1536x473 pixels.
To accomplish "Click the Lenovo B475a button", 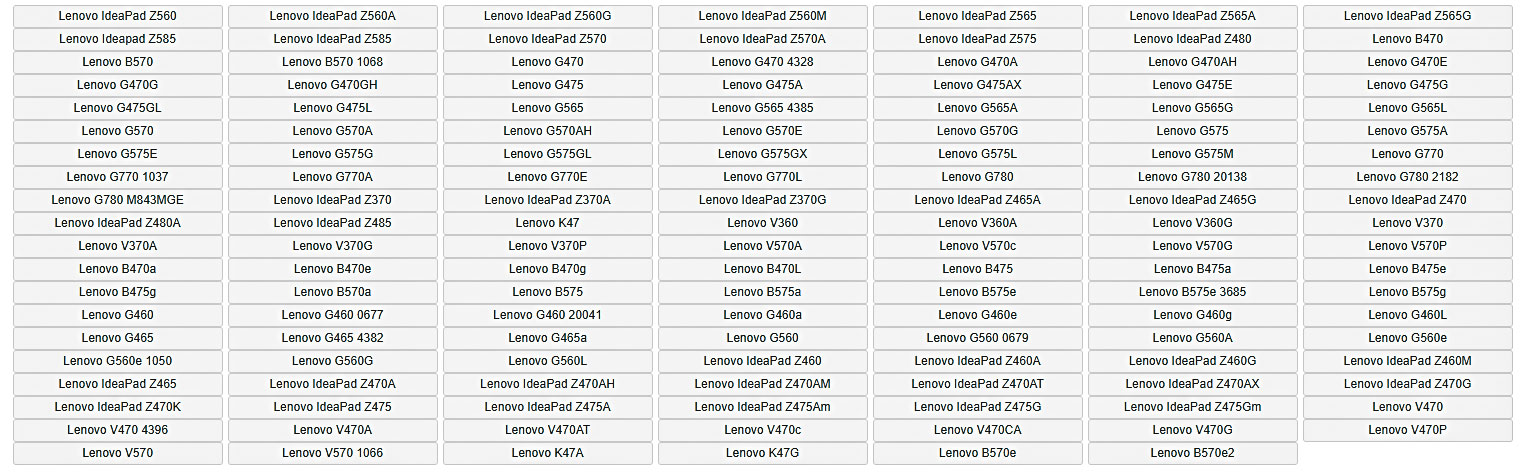I will click(x=1193, y=269).
